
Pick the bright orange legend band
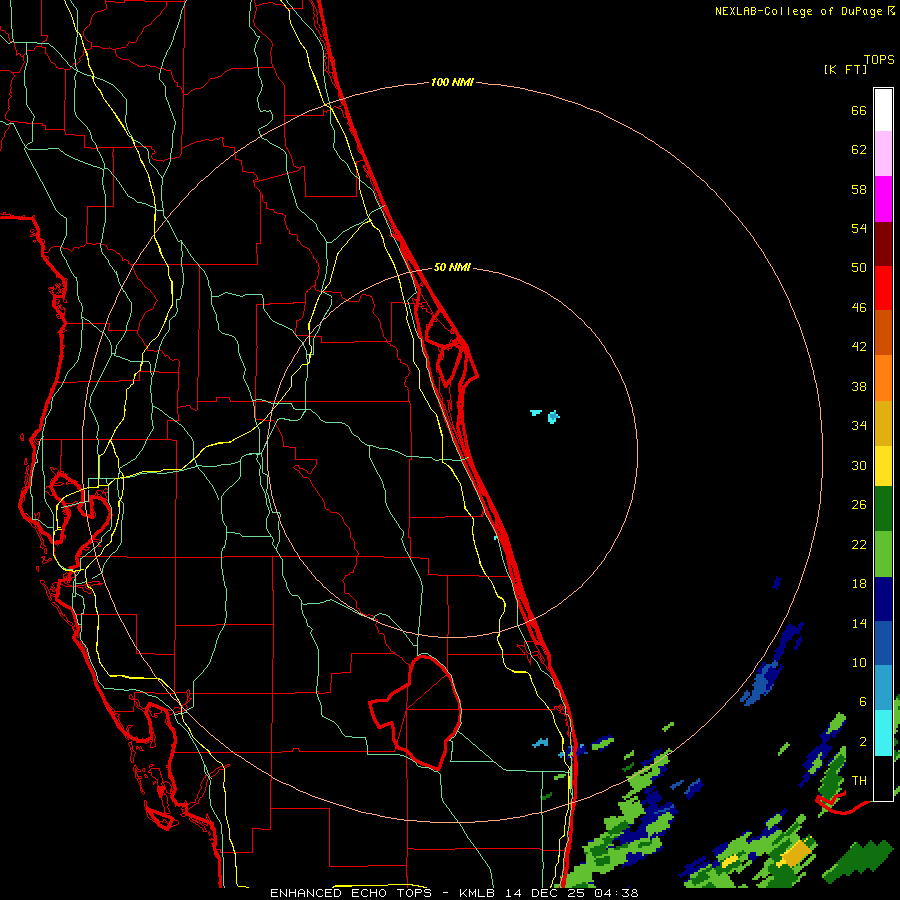tap(883, 378)
